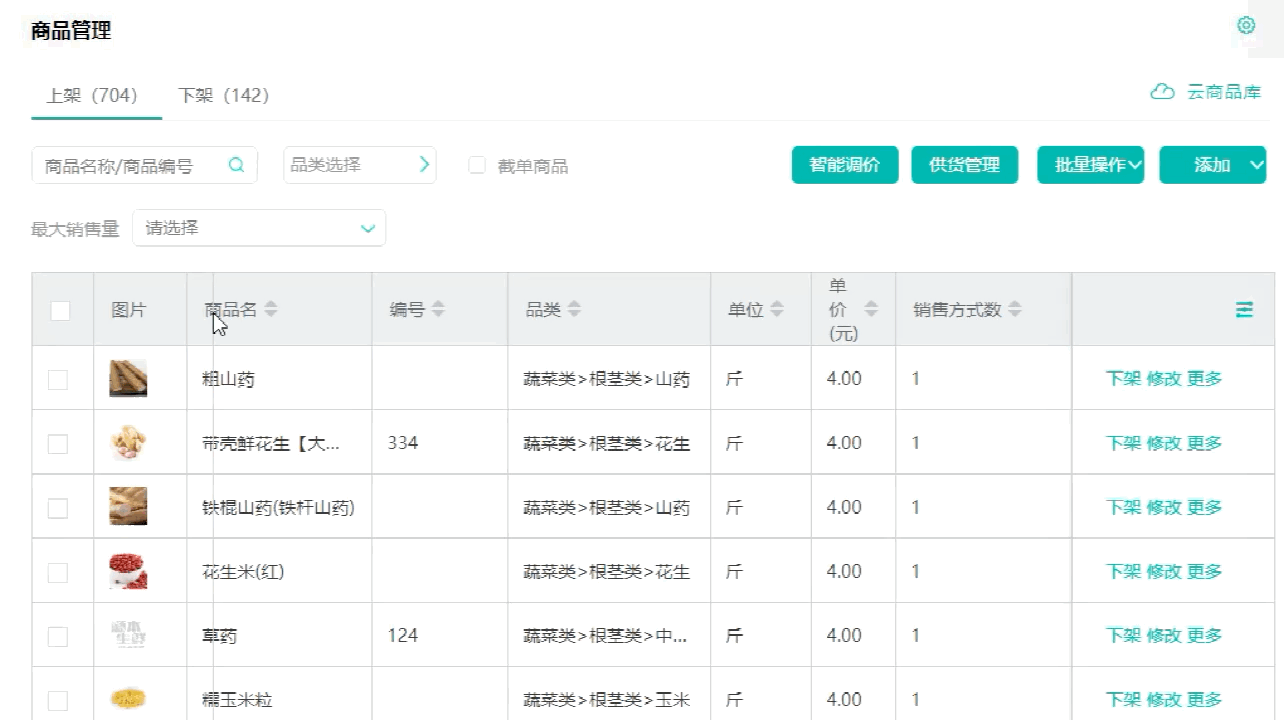Click the cloud icon beside 云商品库
Image resolution: width=1284 pixels, height=720 pixels.
click(1162, 91)
